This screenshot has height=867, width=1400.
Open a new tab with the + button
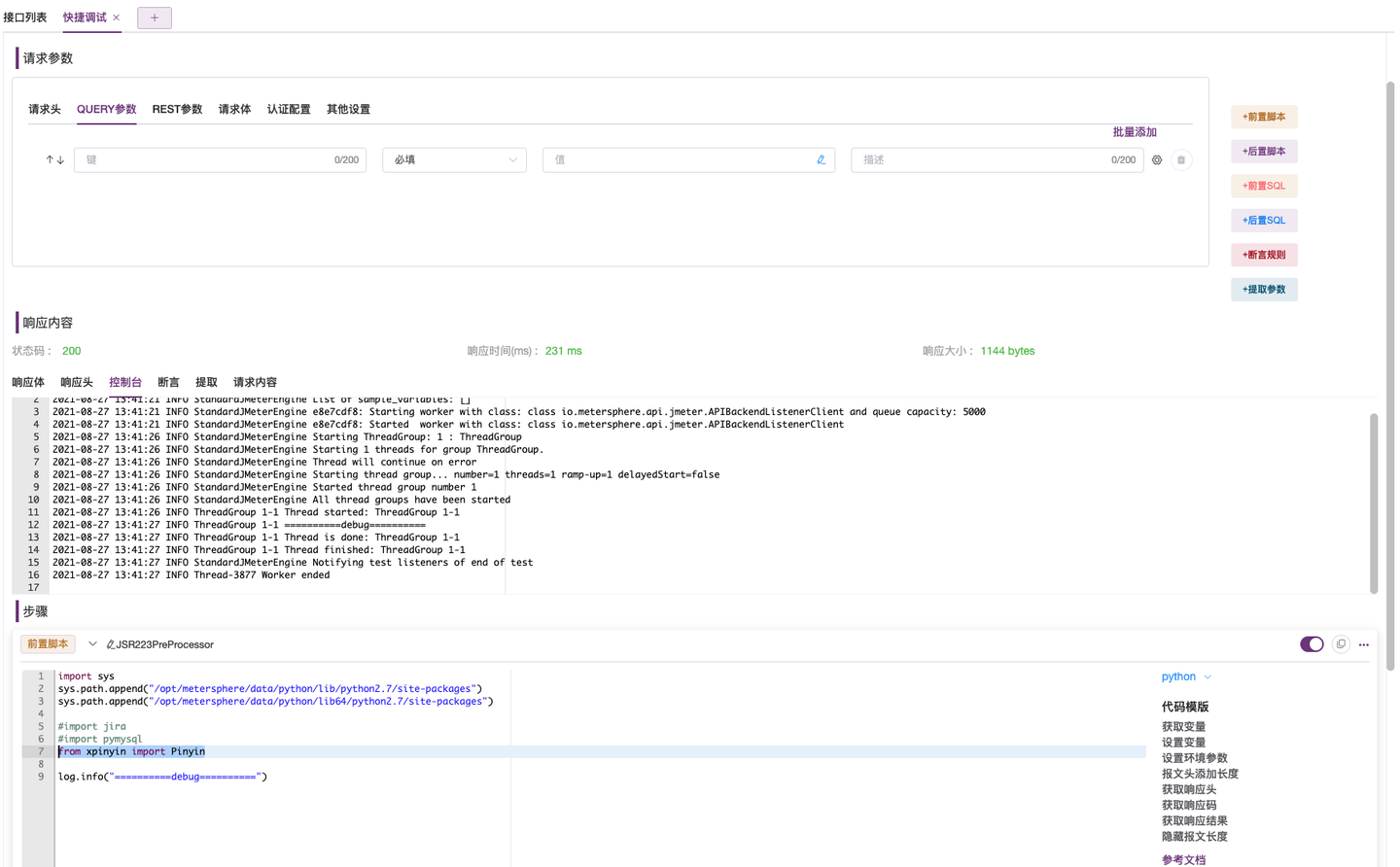tap(154, 17)
